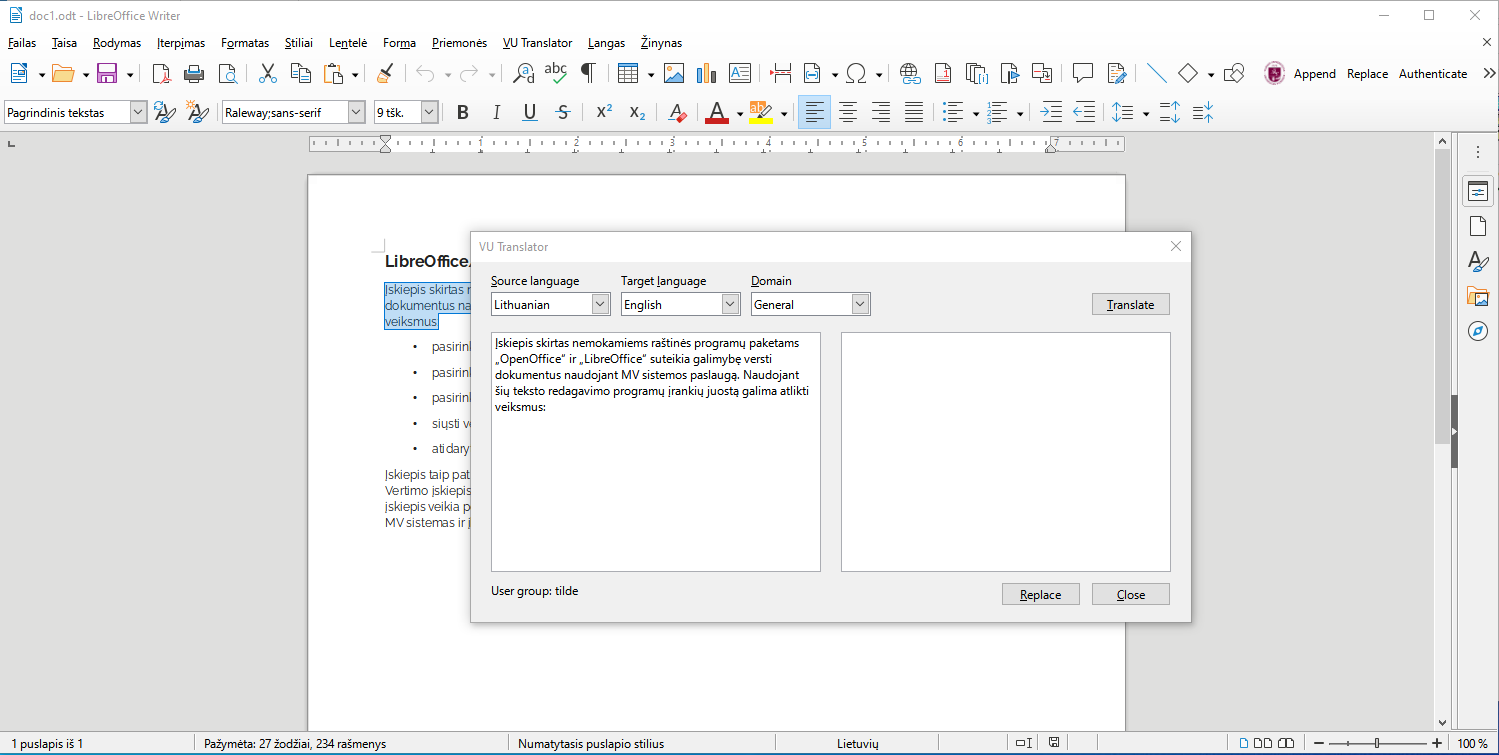Clear direct formatting icon

point(677,113)
